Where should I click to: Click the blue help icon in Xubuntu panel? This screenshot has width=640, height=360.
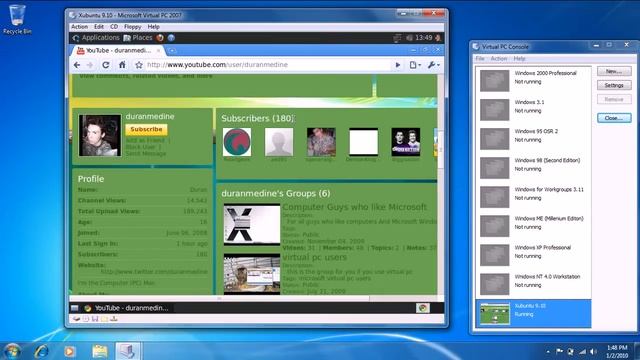coord(171,38)
